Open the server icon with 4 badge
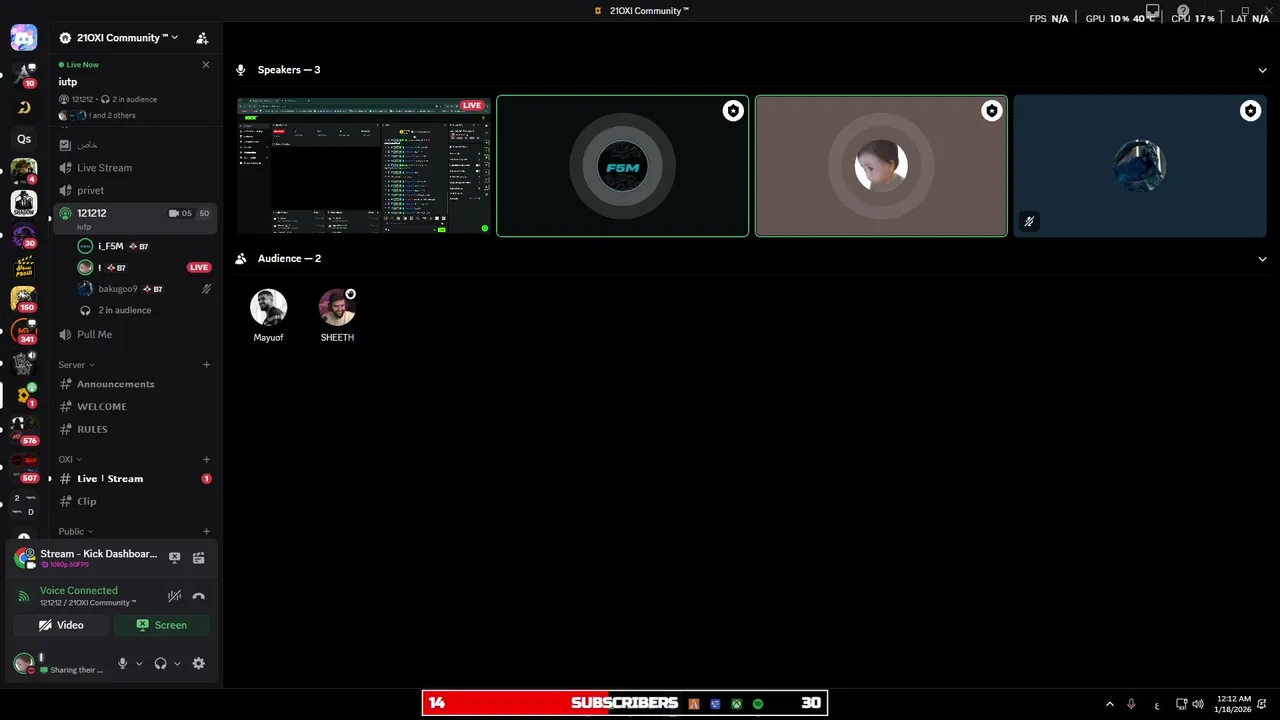 [24, 171]
